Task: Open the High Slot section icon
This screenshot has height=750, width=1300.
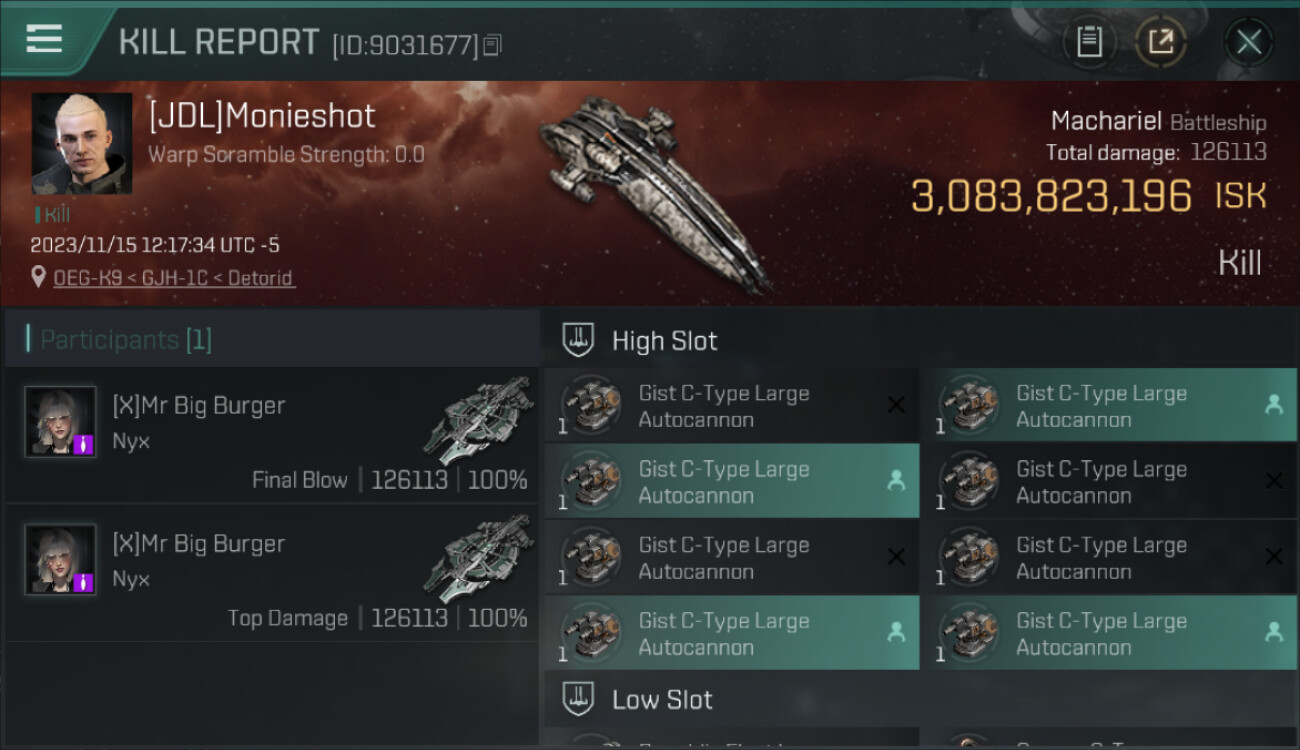Action: click(578, 341)
